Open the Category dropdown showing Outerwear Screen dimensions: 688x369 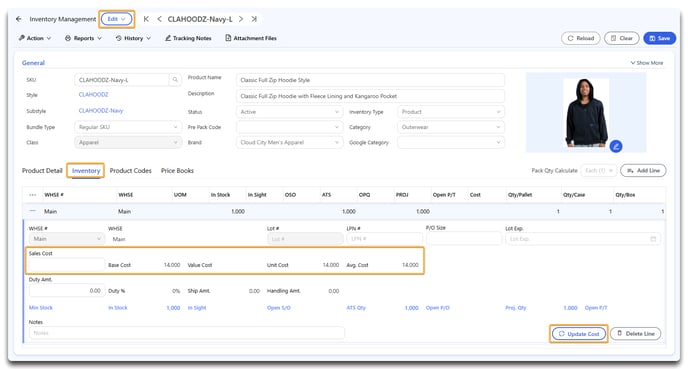[451, 127]
